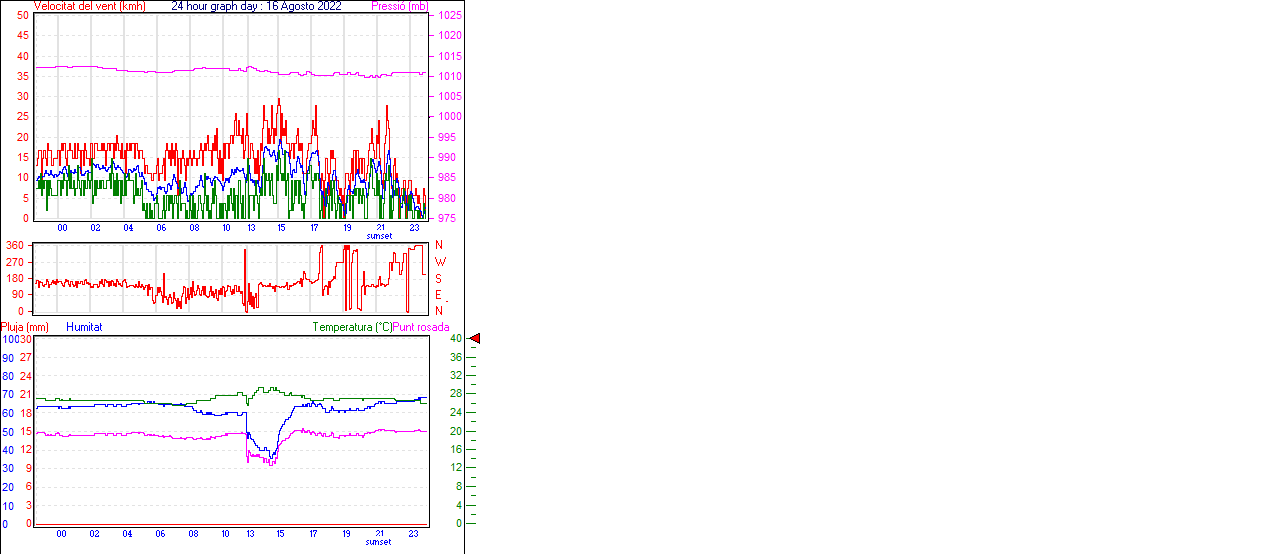
Task: Click the "Pressió (mb)" axis label
Action: click(399, 6)
